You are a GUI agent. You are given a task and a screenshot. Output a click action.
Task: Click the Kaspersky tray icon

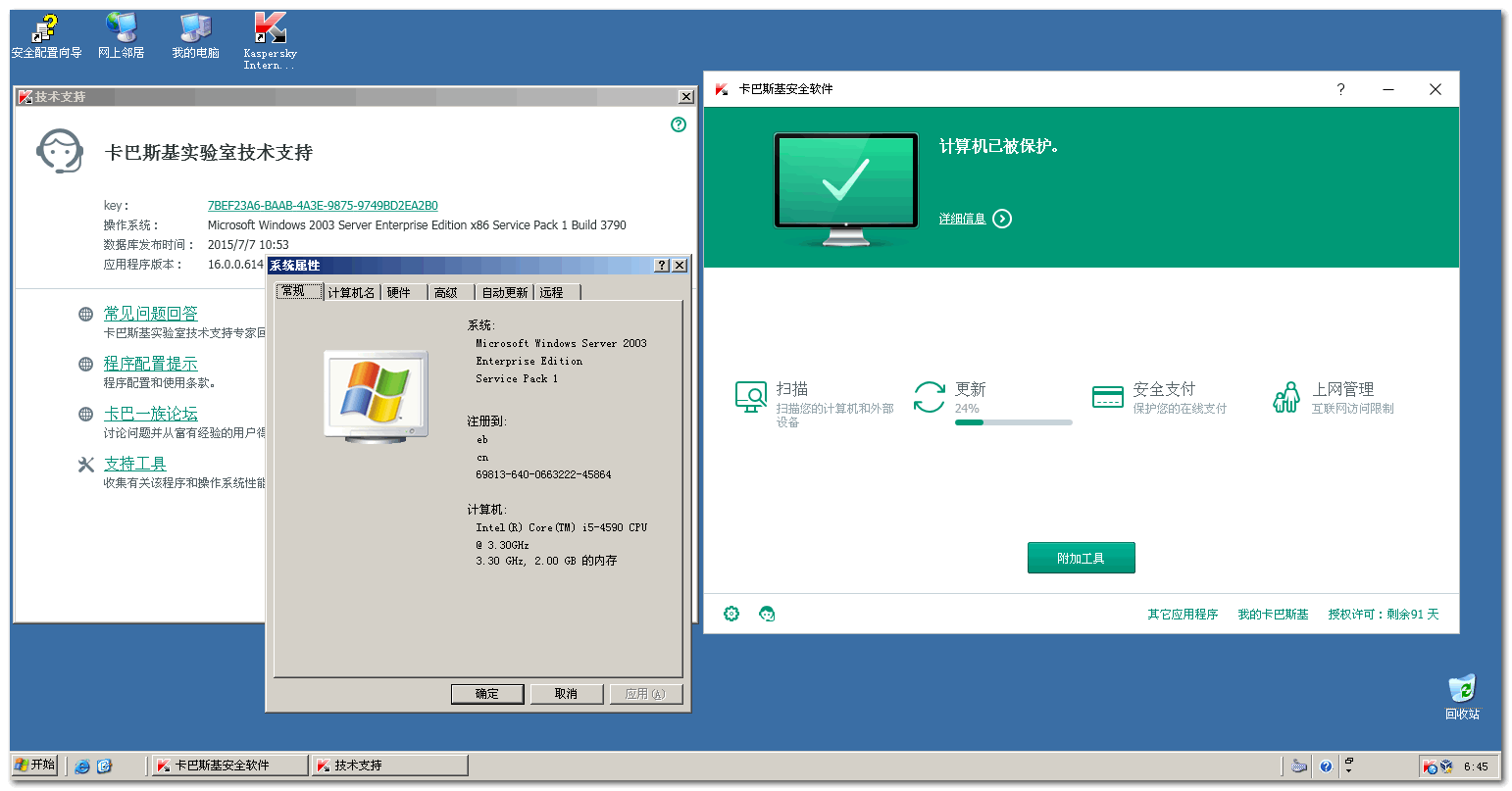pos(1430,766)
